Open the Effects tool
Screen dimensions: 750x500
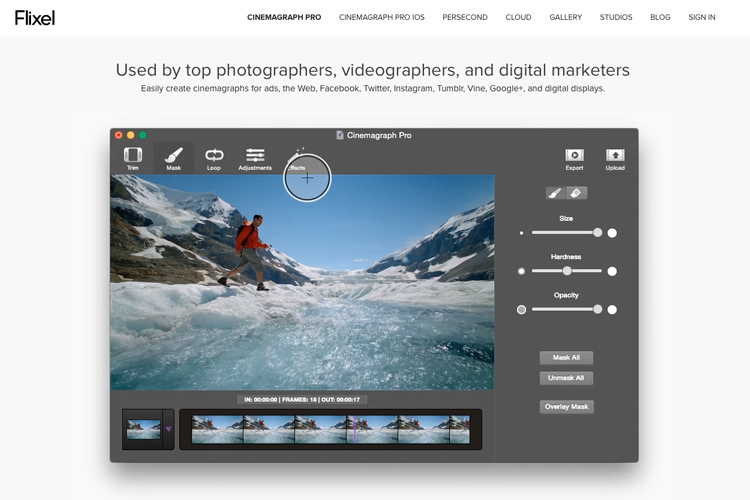297,158
